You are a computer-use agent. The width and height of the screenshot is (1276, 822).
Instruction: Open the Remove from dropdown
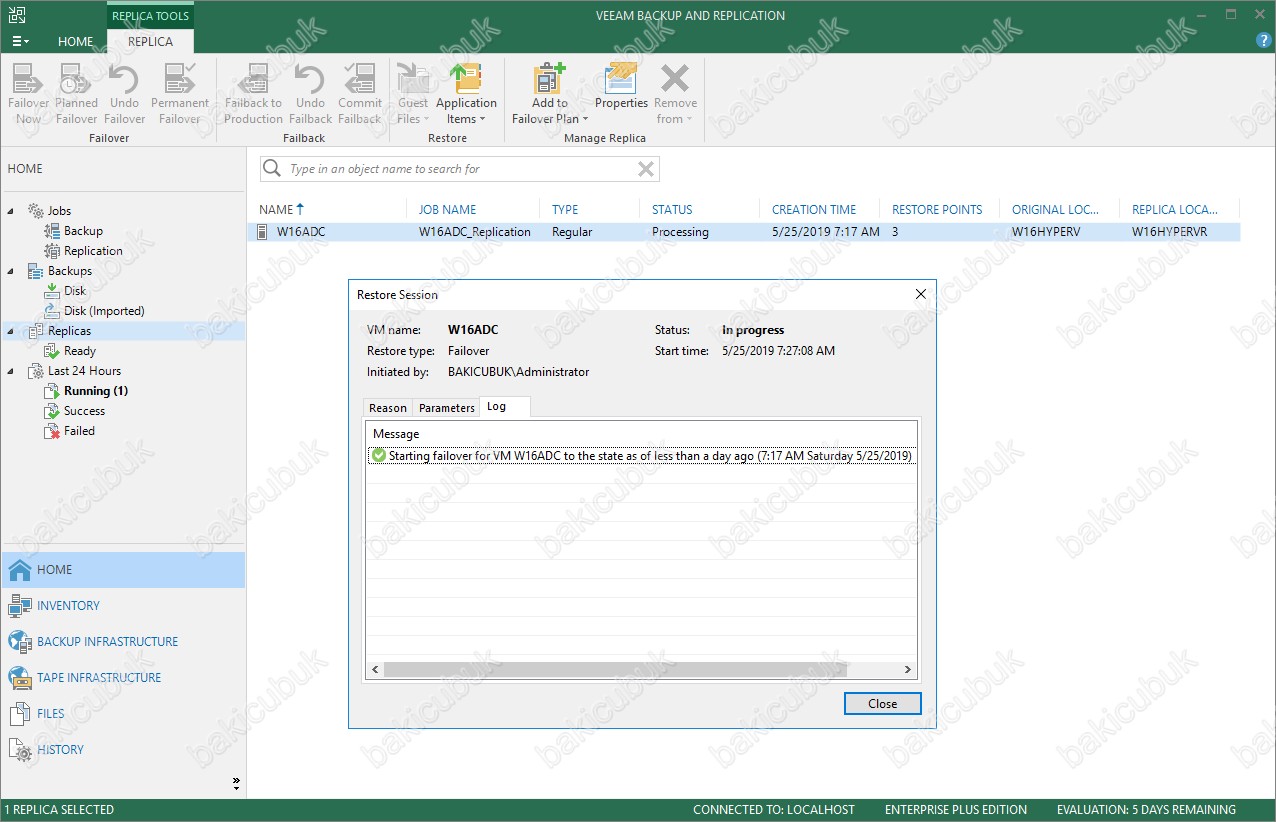click(675, 94)
